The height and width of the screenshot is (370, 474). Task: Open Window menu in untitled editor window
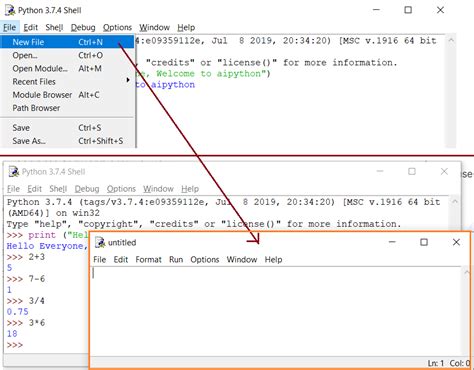point(242,259)
